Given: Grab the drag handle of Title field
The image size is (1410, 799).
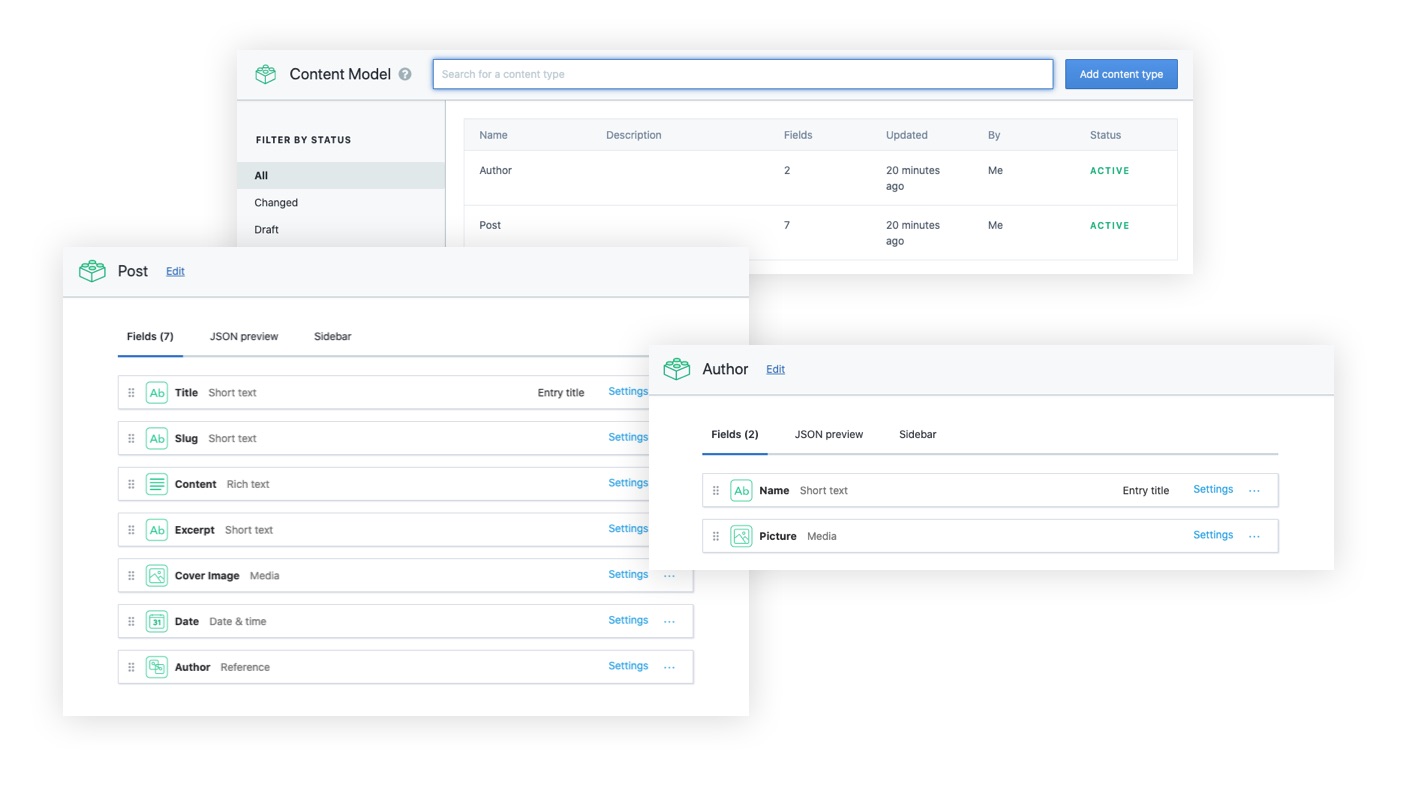Looking at the screenshot, I should click(x=131, y=393).
